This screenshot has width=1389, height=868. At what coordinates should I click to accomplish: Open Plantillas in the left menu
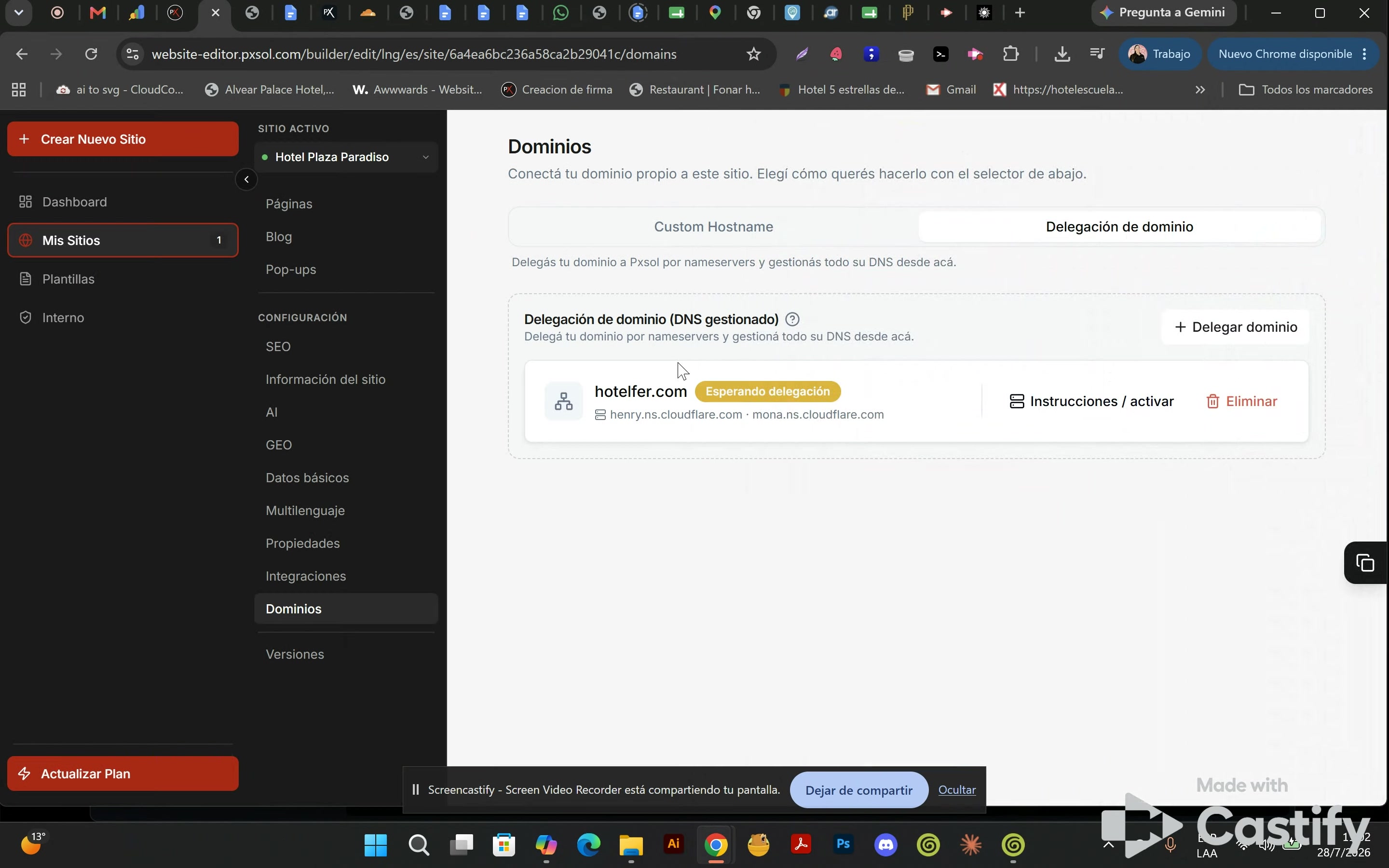(x=123, y=279)
